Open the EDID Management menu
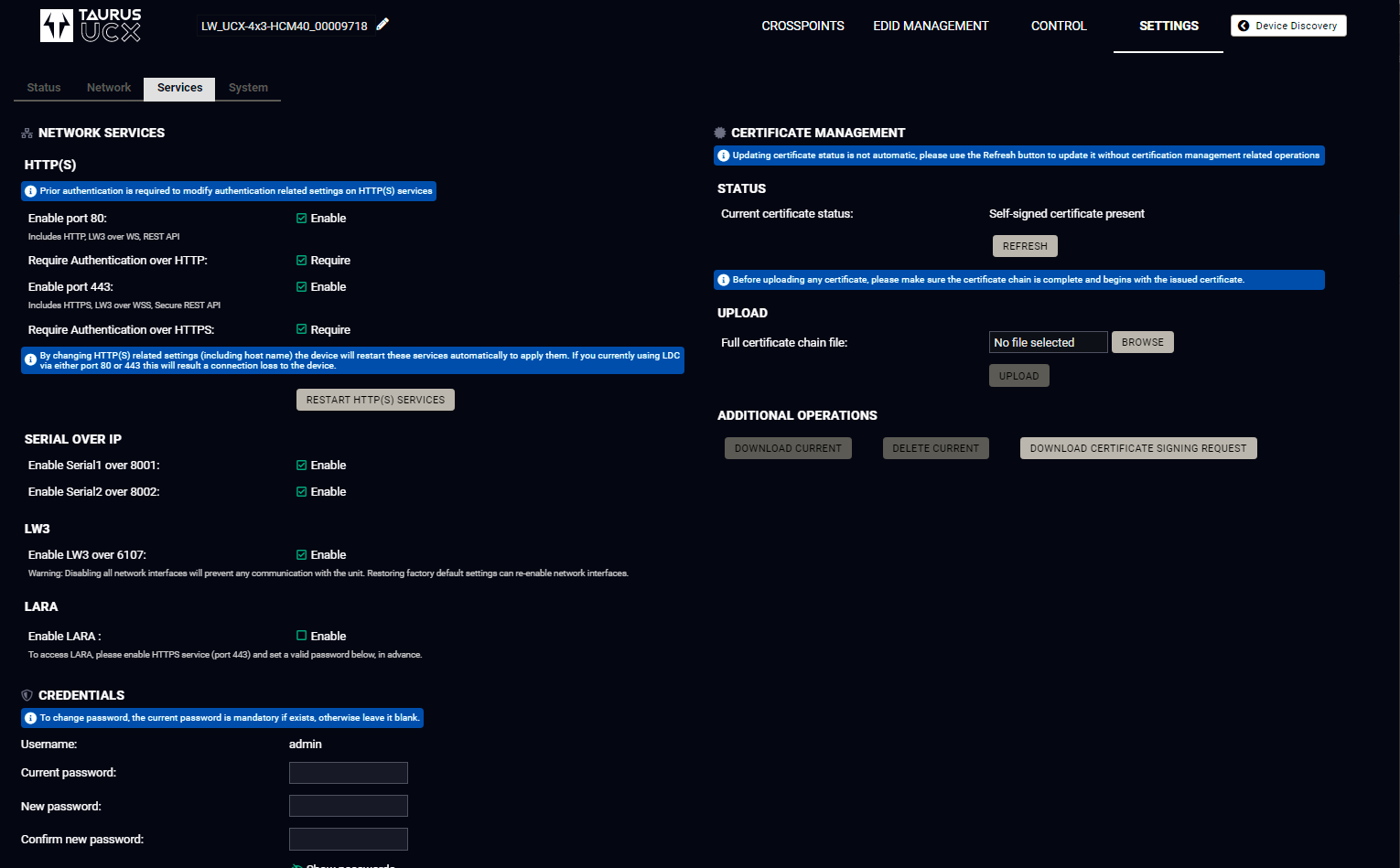 coord(931,26)
